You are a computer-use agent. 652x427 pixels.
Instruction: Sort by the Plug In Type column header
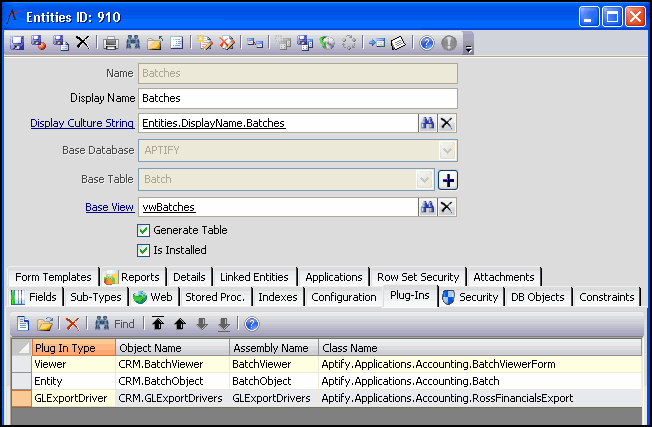74,348
